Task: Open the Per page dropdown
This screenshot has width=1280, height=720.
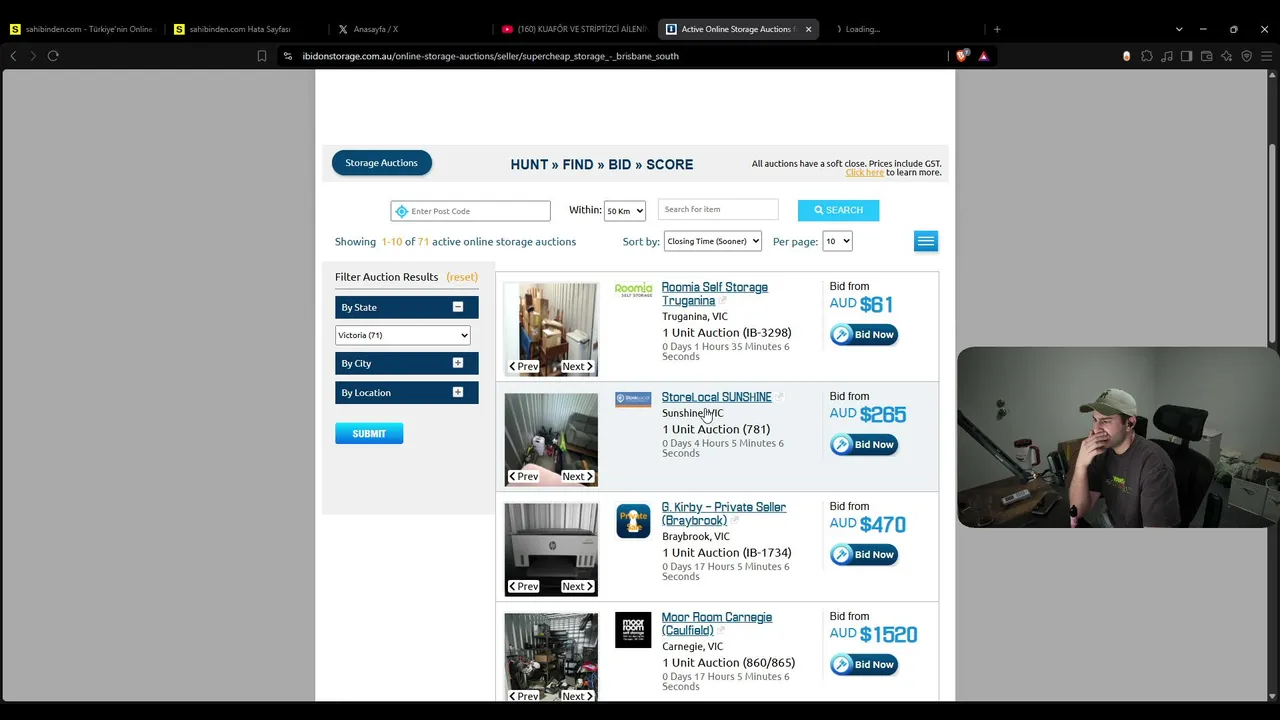Action: point(837,241)
